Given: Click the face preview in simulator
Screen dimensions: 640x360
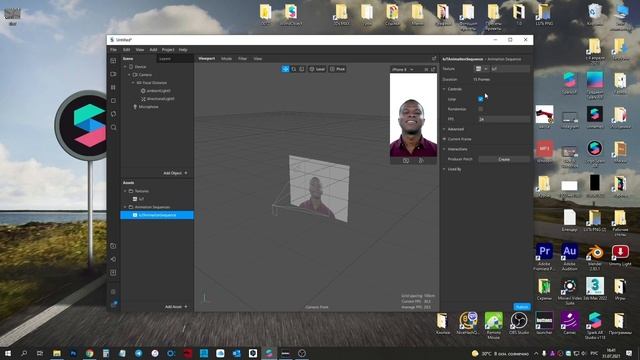Looking at the screenshot, I should [x=413, y=115].
